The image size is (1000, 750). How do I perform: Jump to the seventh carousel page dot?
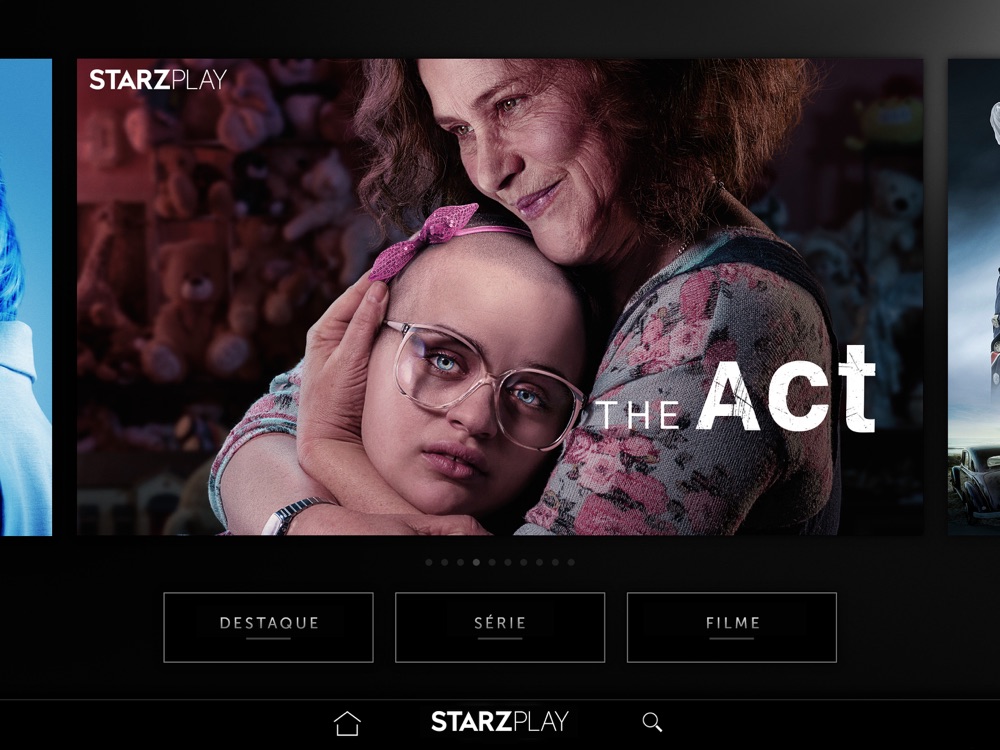(x=524, y=562)
